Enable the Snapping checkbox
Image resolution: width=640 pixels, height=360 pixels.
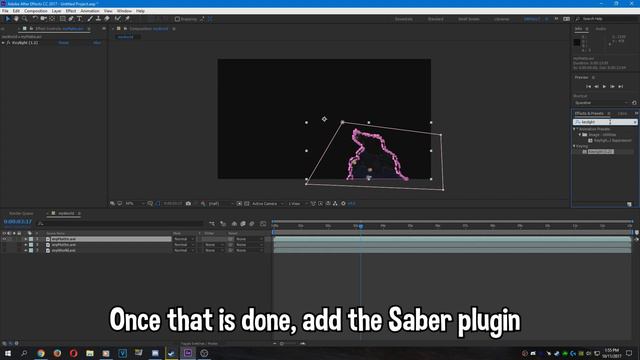pyautogui.click(x=177, y=19)
